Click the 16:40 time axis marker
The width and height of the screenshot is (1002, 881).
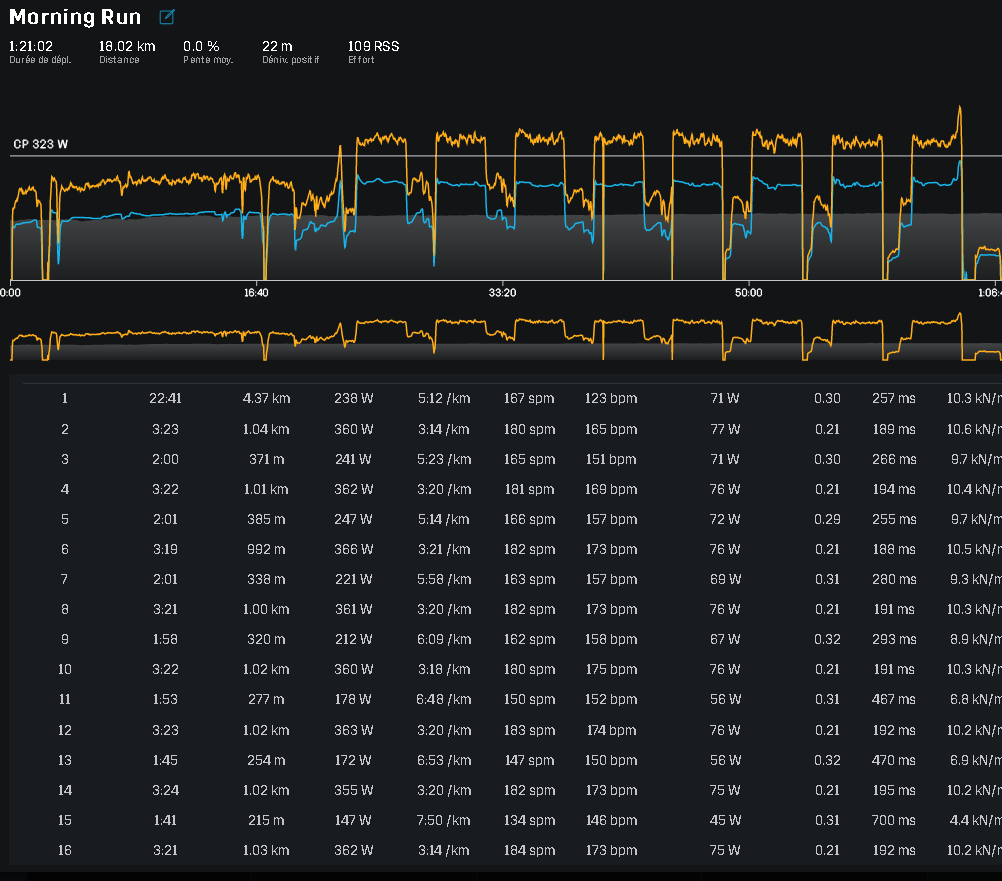pyautogui.click(x=256, y=293)
